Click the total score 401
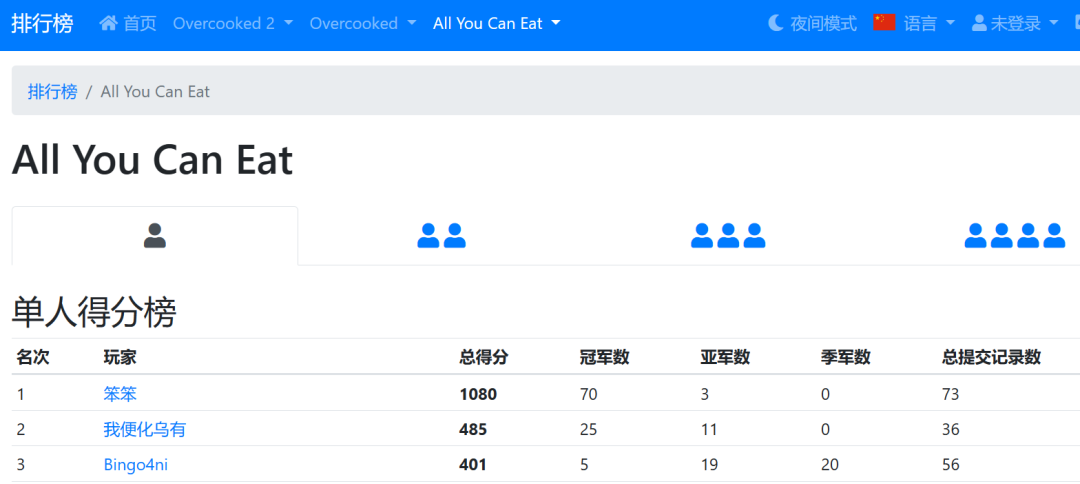The height and width of the screenshot is (484, 1080). pos(472,465)
